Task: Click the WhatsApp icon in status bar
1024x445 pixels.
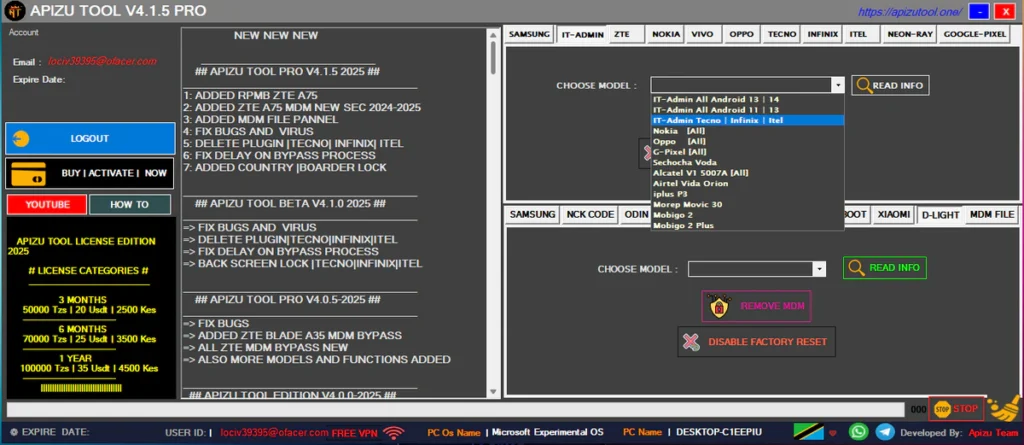Action: click(x=859, y=432)
